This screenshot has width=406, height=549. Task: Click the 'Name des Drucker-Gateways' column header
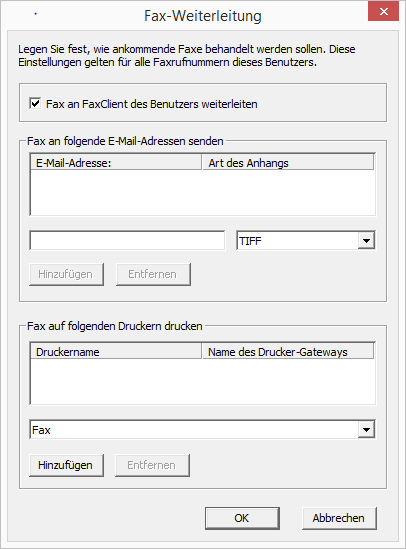pos(288,351)
